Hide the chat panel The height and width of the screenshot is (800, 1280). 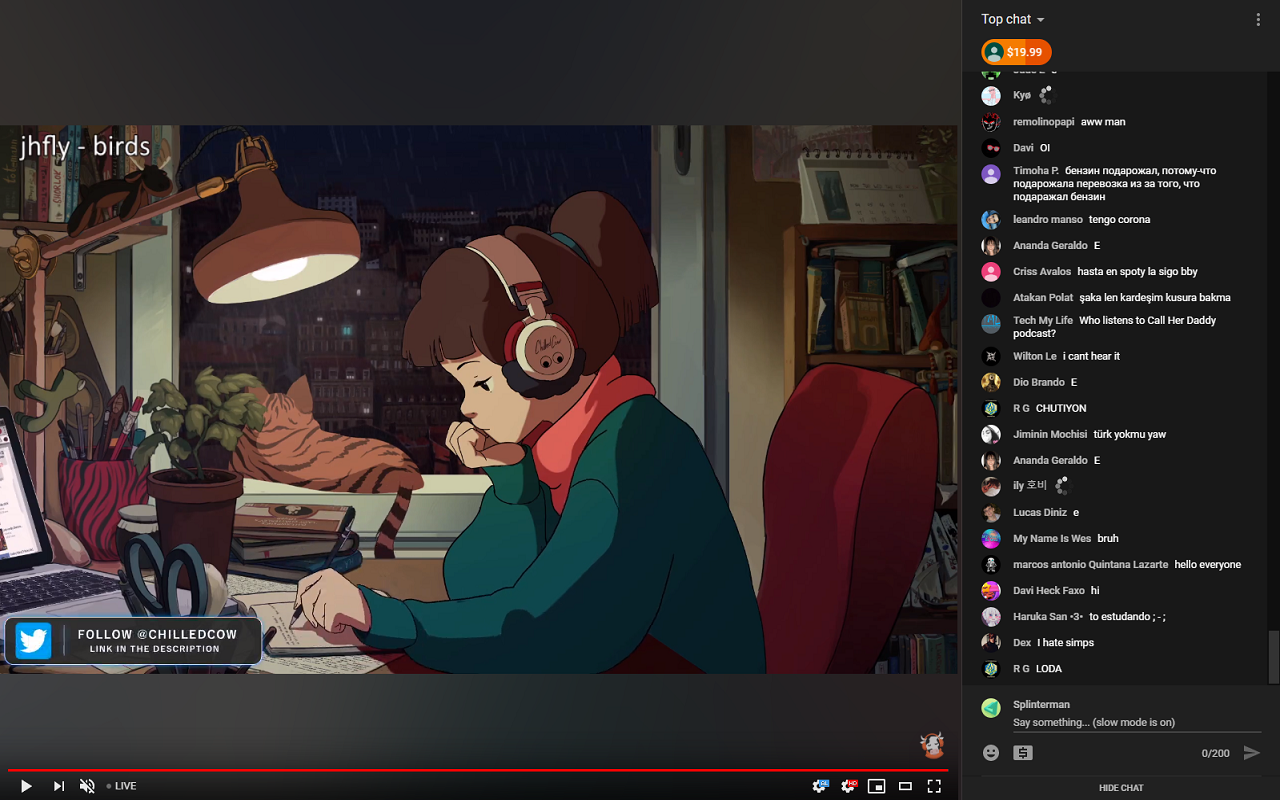click(x=1120, y=788)
